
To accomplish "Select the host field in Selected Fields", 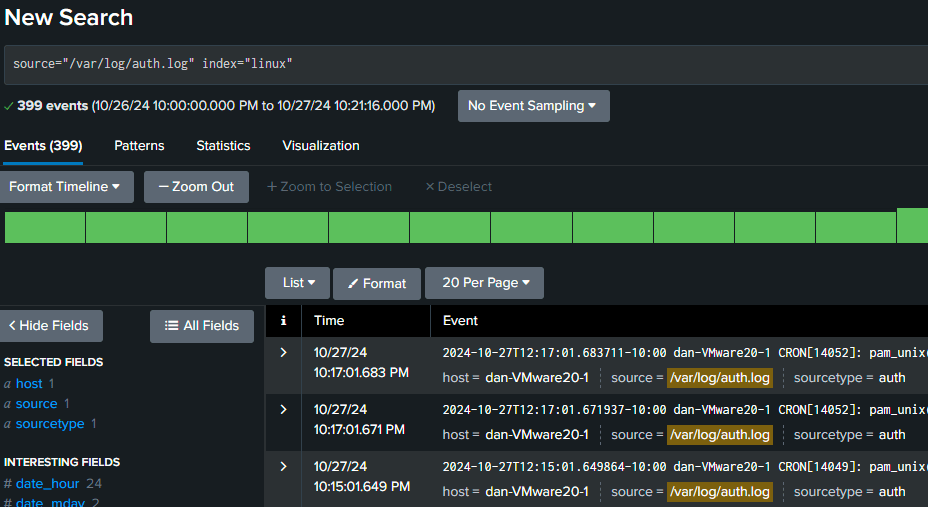I will click(29, 384).
